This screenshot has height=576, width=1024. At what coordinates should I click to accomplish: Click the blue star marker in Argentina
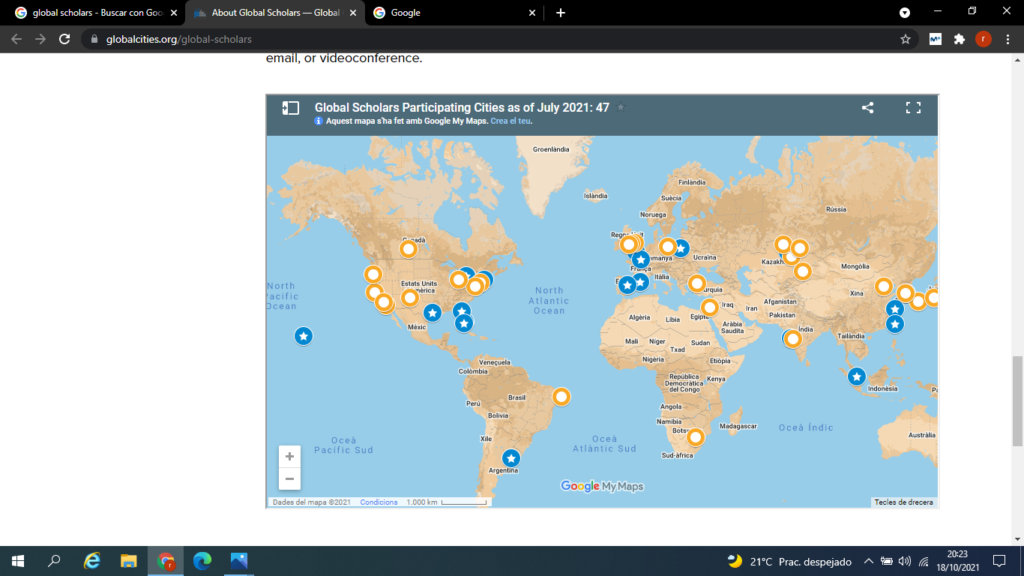[x=511, y=458]
